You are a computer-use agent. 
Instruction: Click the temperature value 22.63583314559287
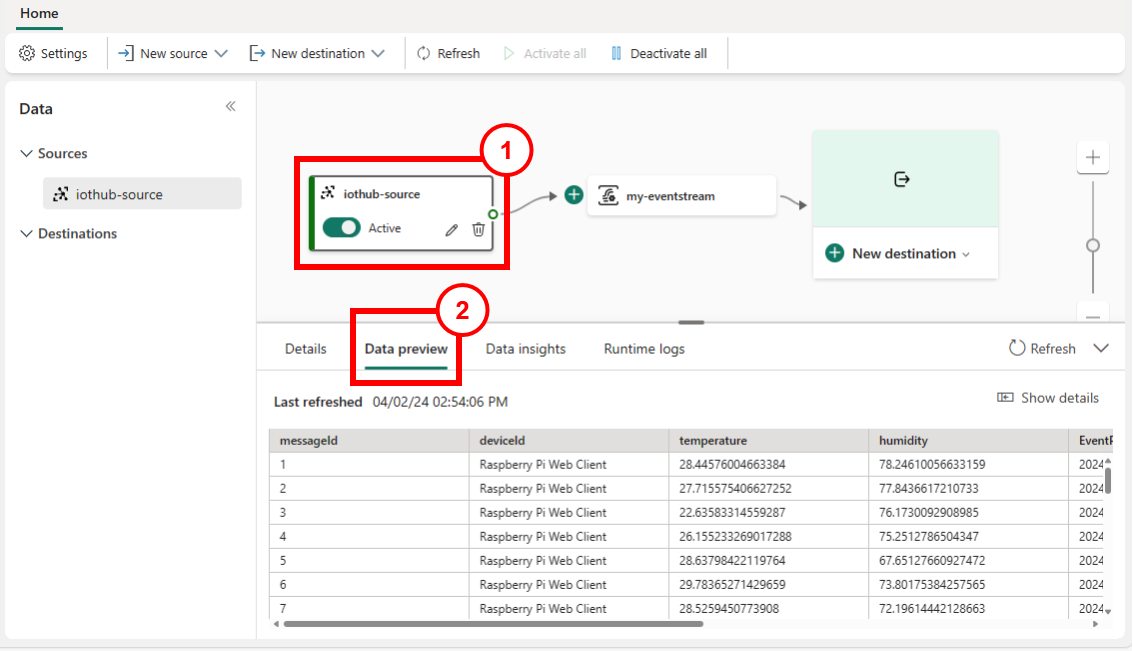click(732, 512)
